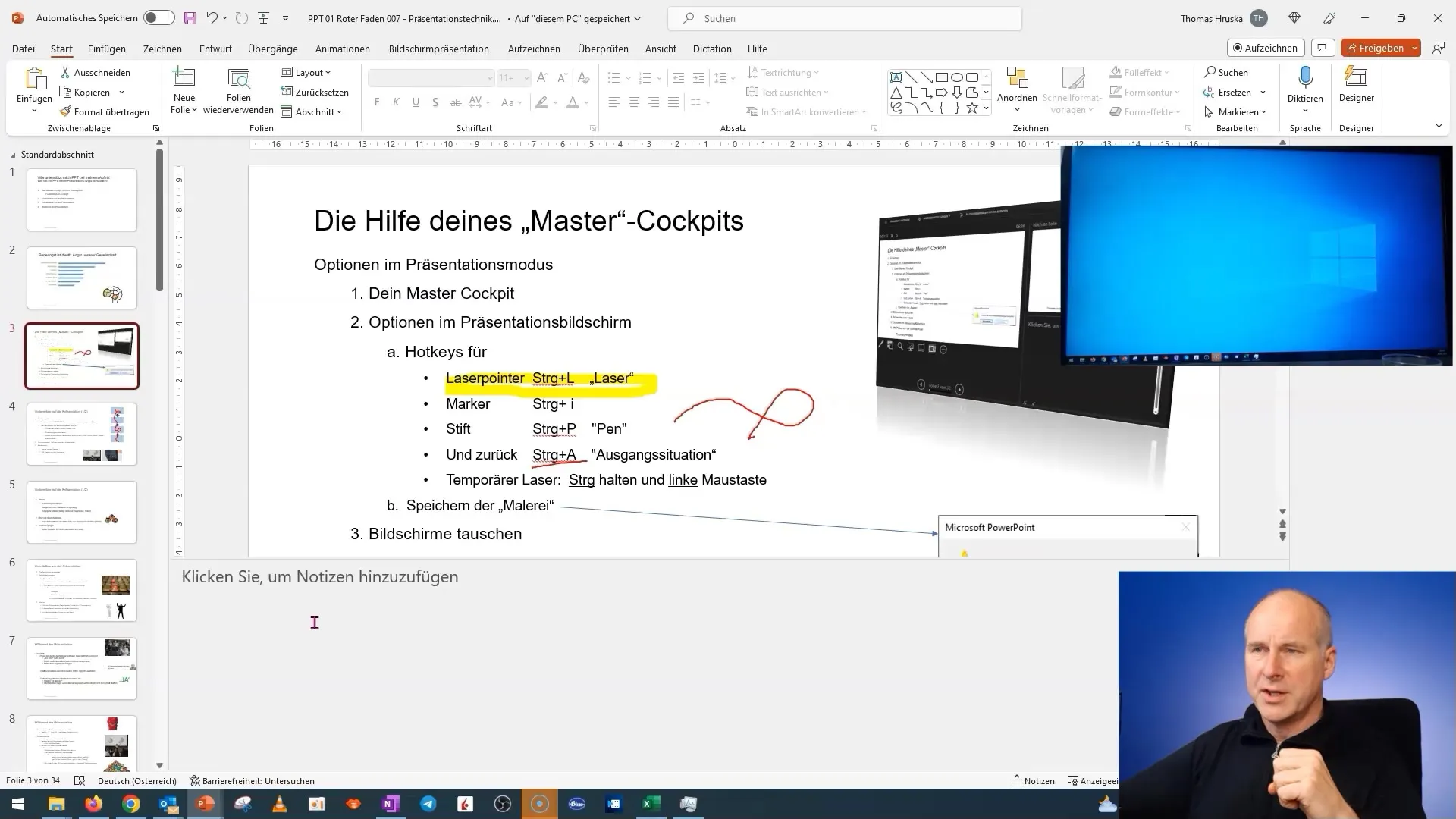The height and width of the screenshot is (819, 1456).
Task: Click the Notizen status bar button
Action: [1033, 780]
